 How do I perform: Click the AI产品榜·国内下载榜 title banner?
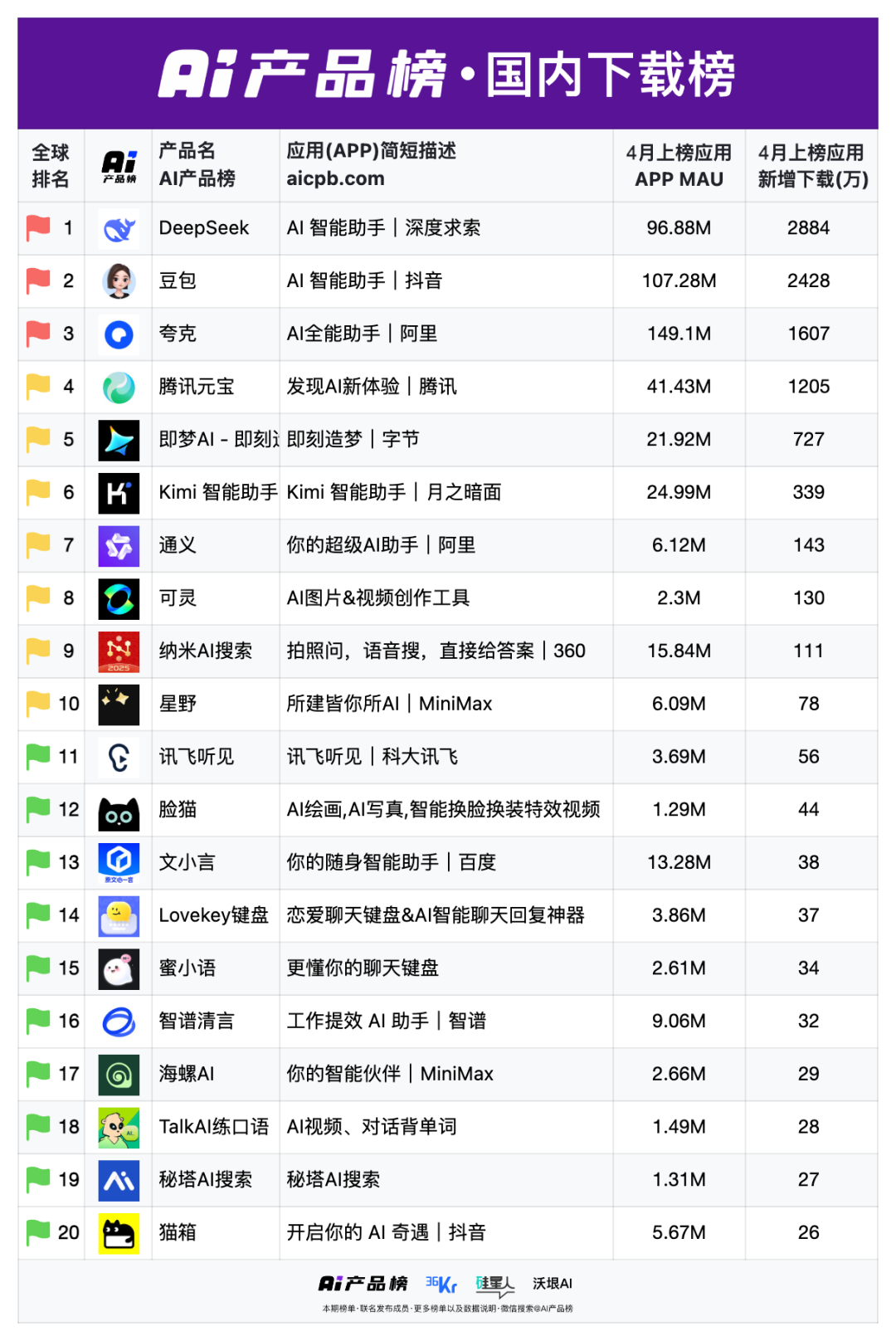pyautogui.click(x=448, y=74)
